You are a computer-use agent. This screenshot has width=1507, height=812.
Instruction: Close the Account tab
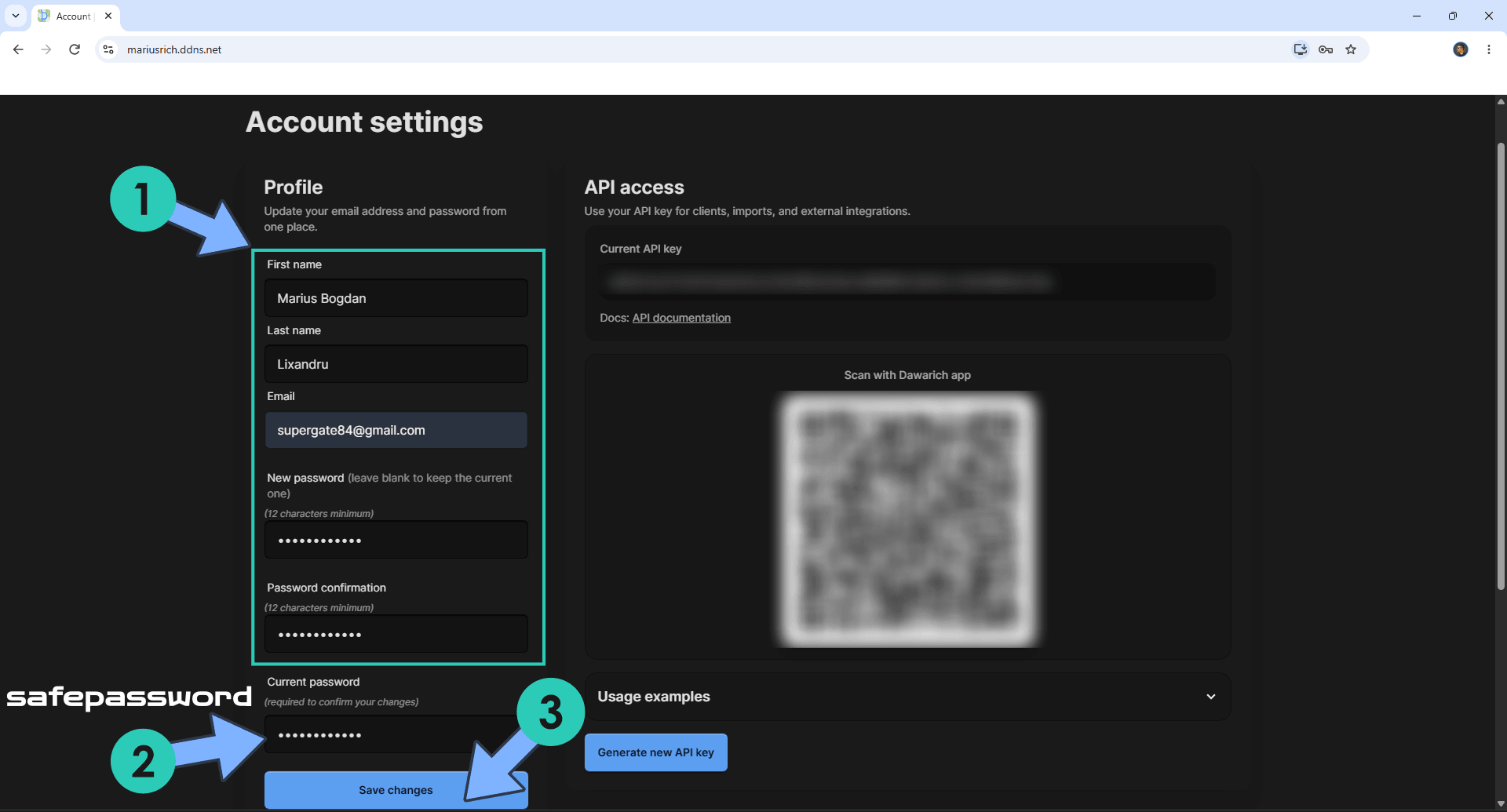coord(108,16)
